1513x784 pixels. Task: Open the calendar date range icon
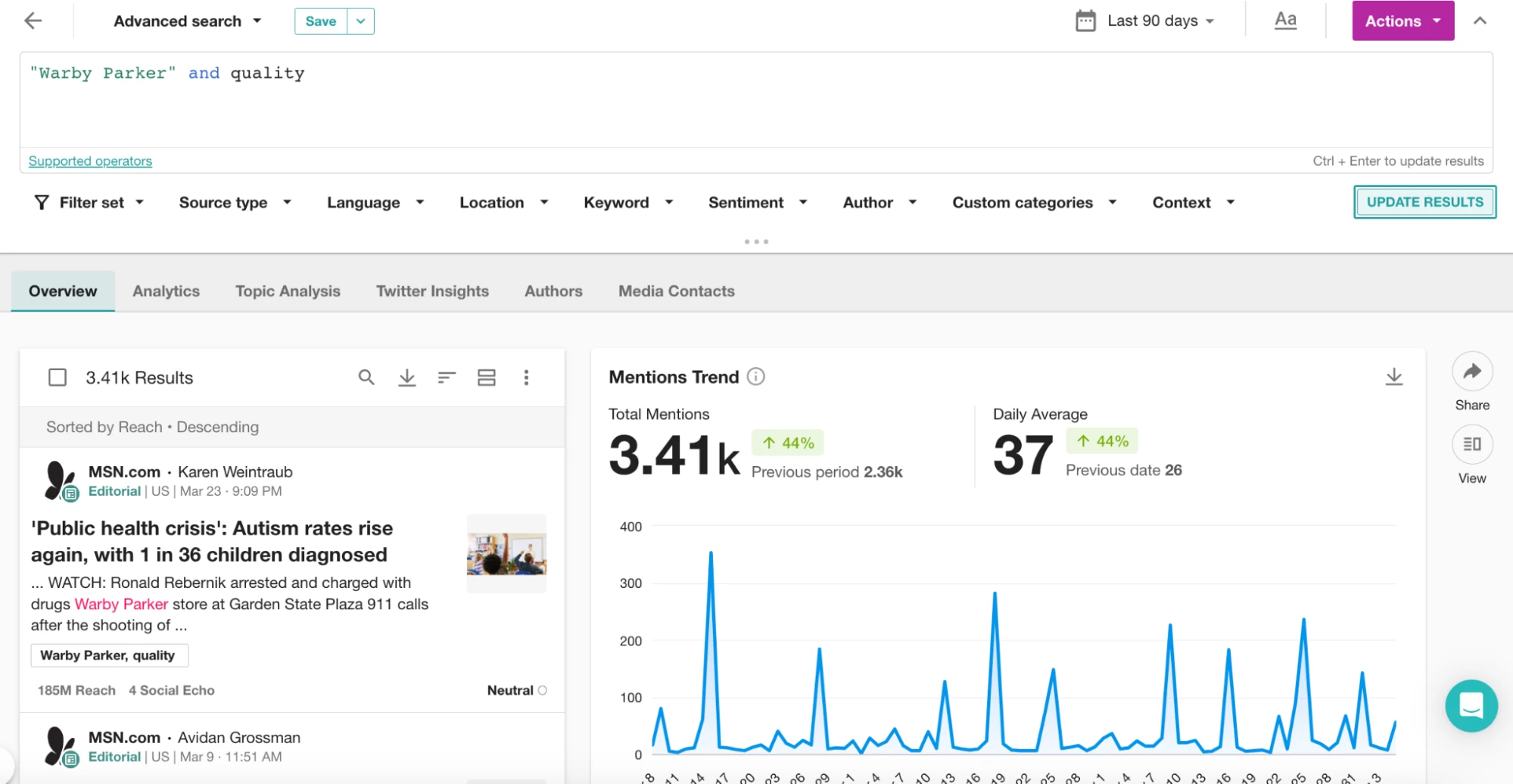[x=1085, y=20]
